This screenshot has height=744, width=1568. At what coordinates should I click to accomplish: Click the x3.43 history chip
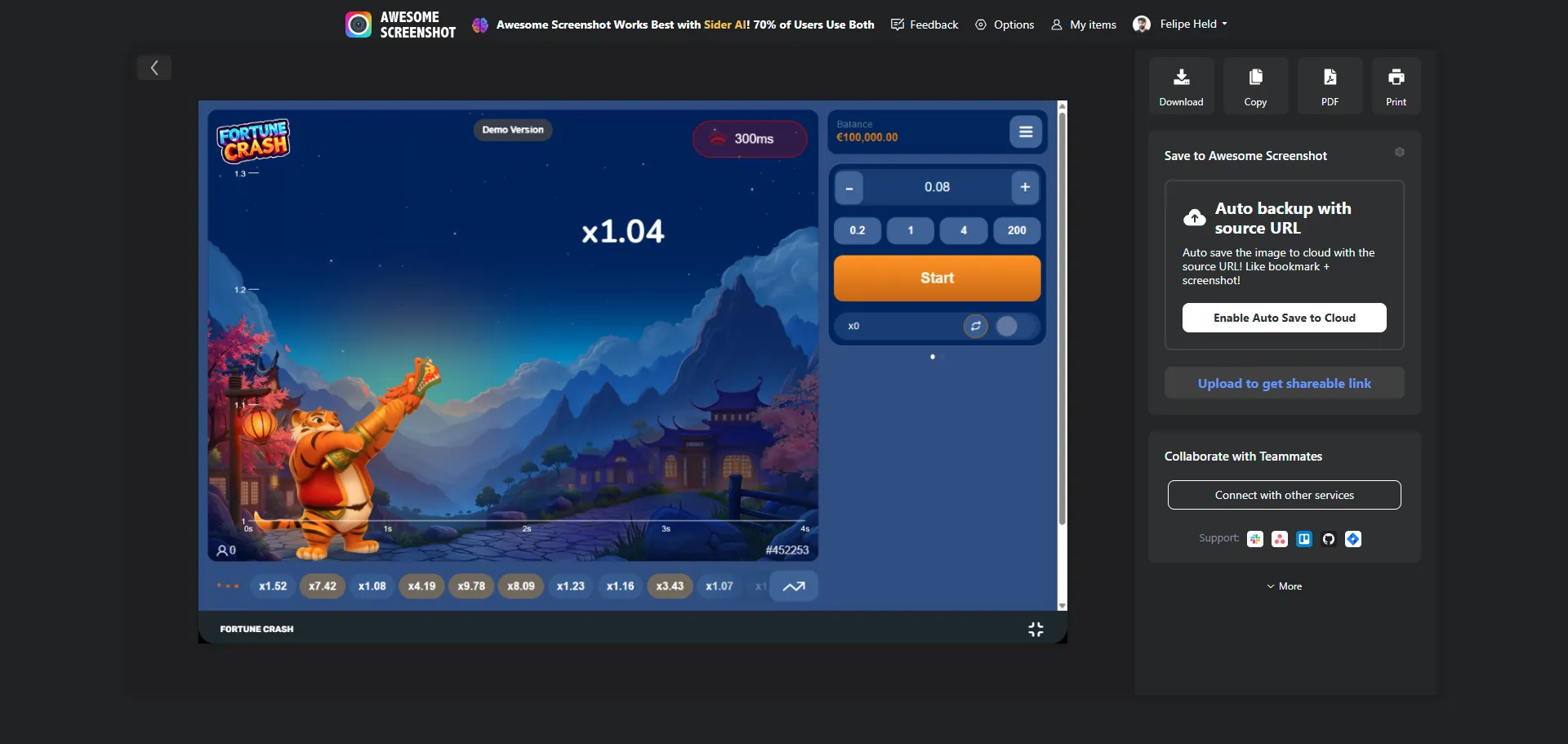pyautogui.click(x=670, y=586)
